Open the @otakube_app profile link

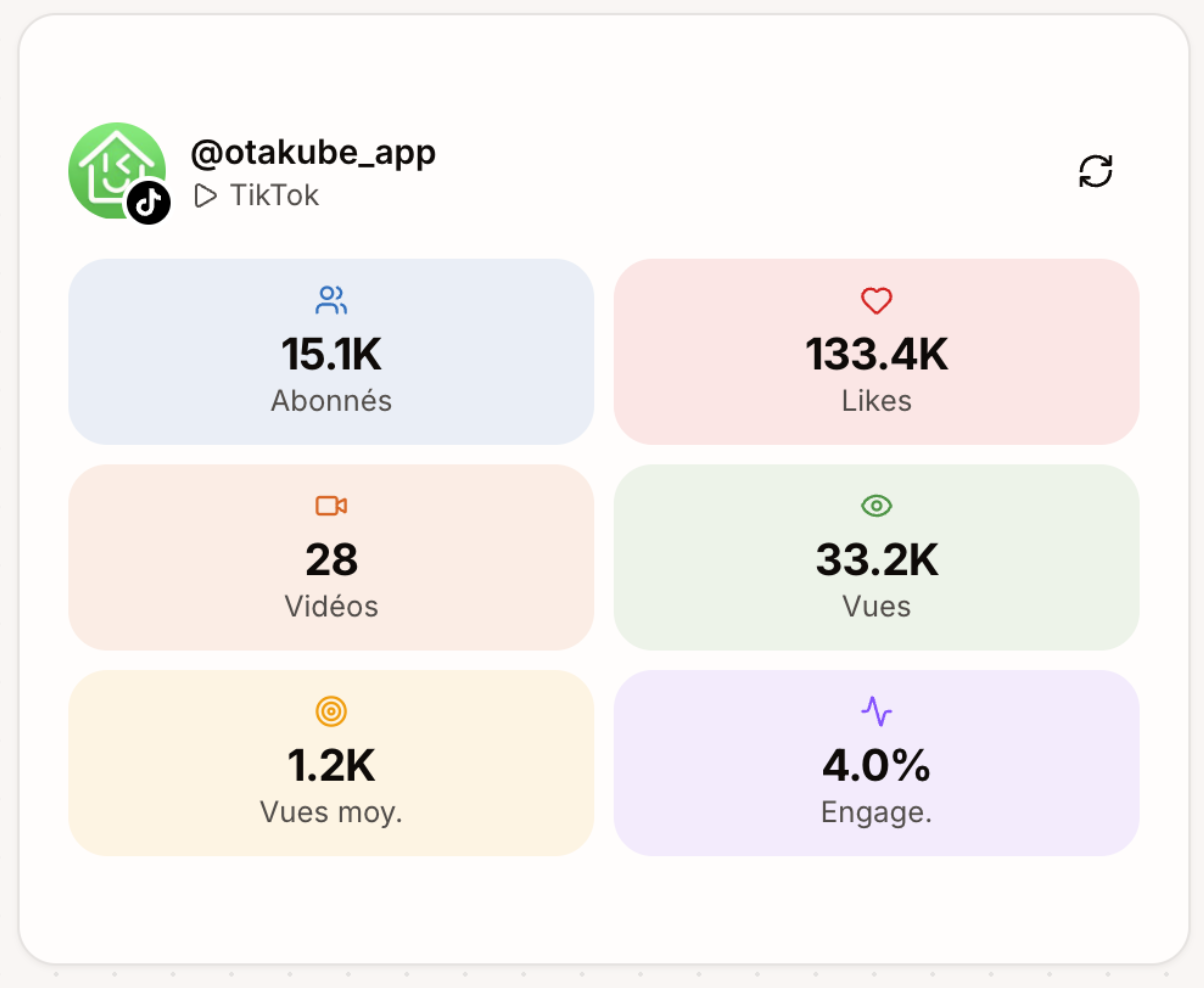pos(313,153)
